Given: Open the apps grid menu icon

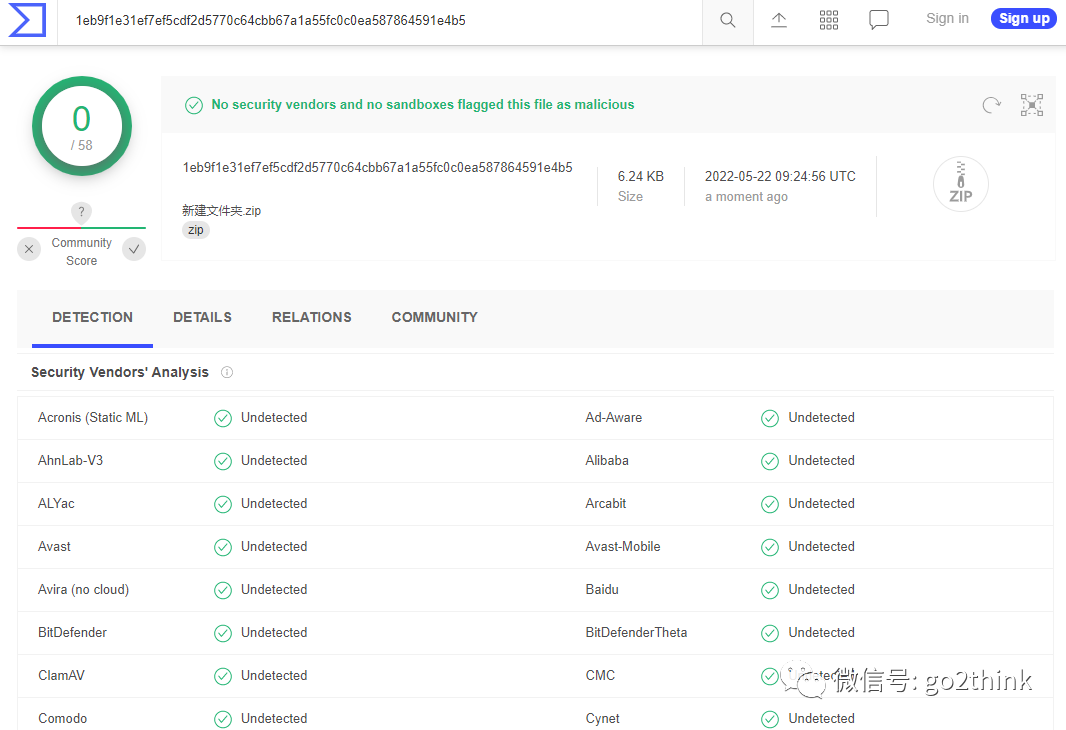Looking at the screenshot, I should (829, 20).
